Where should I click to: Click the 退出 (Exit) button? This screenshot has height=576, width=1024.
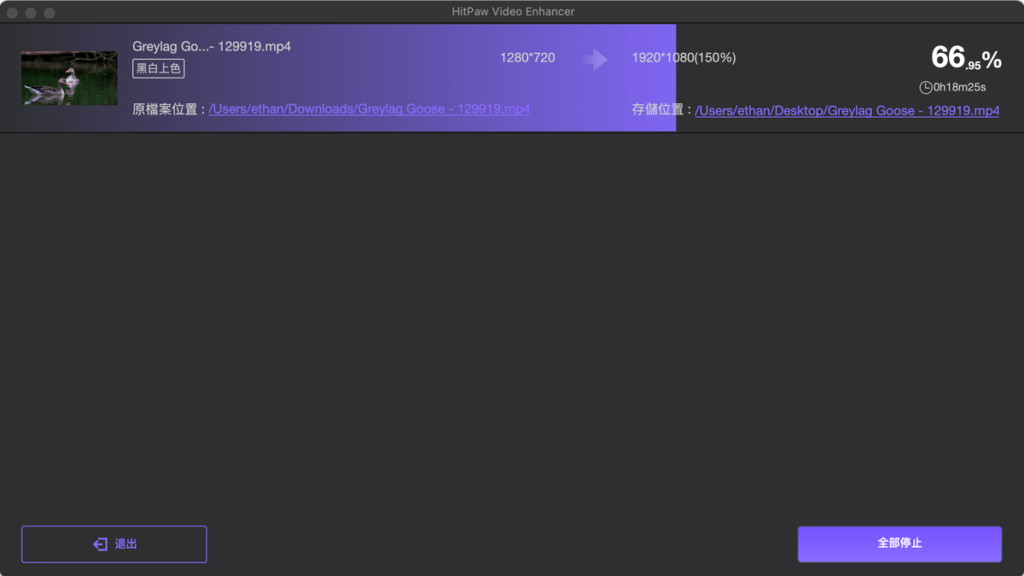pyautogui.click(x=114, y=544)
